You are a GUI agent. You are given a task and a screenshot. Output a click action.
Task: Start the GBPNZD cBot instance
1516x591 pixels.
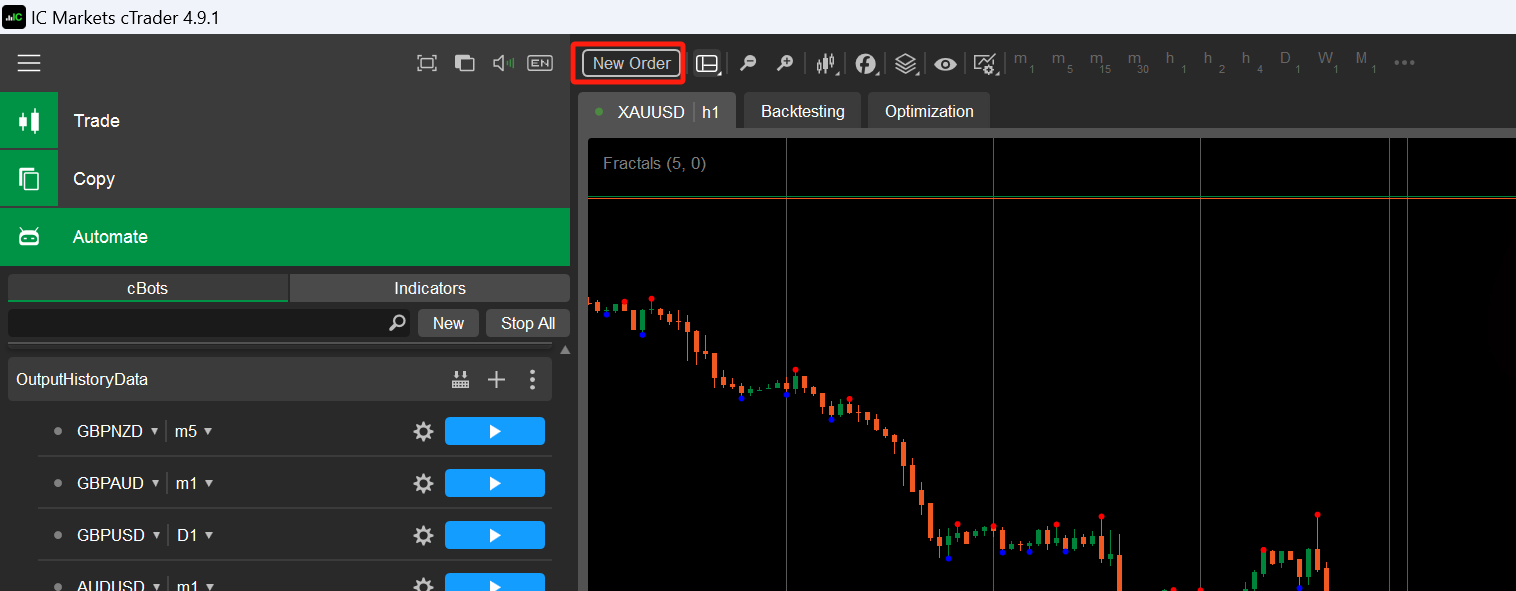(495, 431)
